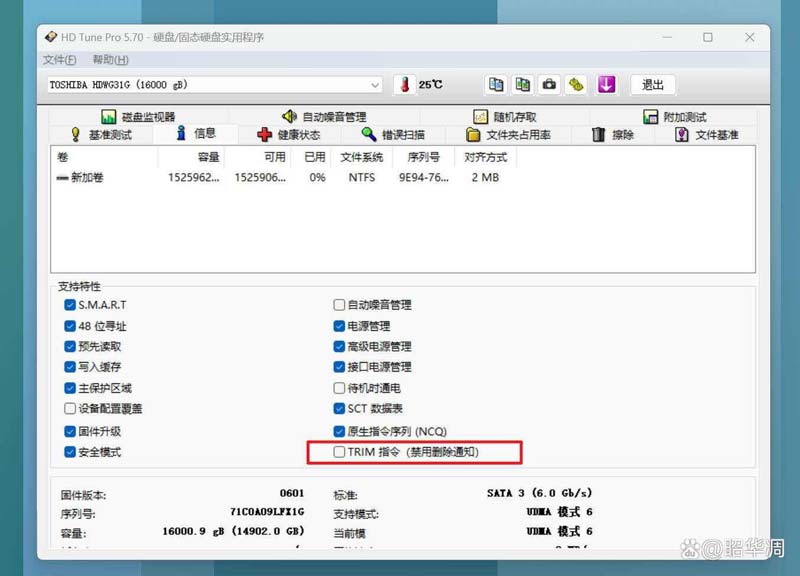Open the drive selection dropdown
Screen dimensions: 800x576
[374, 84]
